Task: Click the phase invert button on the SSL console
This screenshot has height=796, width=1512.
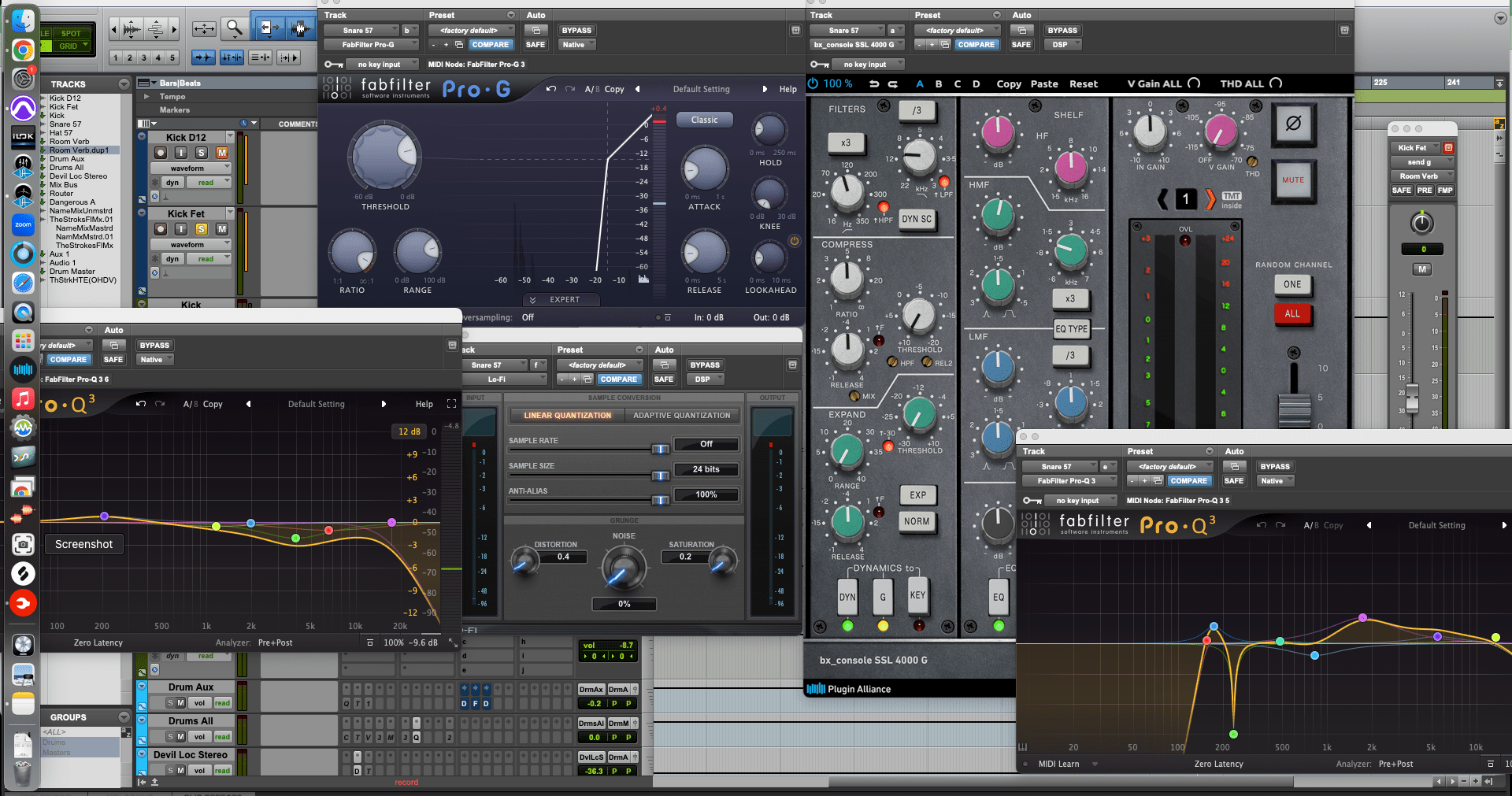Action: tap(1294, 124)
